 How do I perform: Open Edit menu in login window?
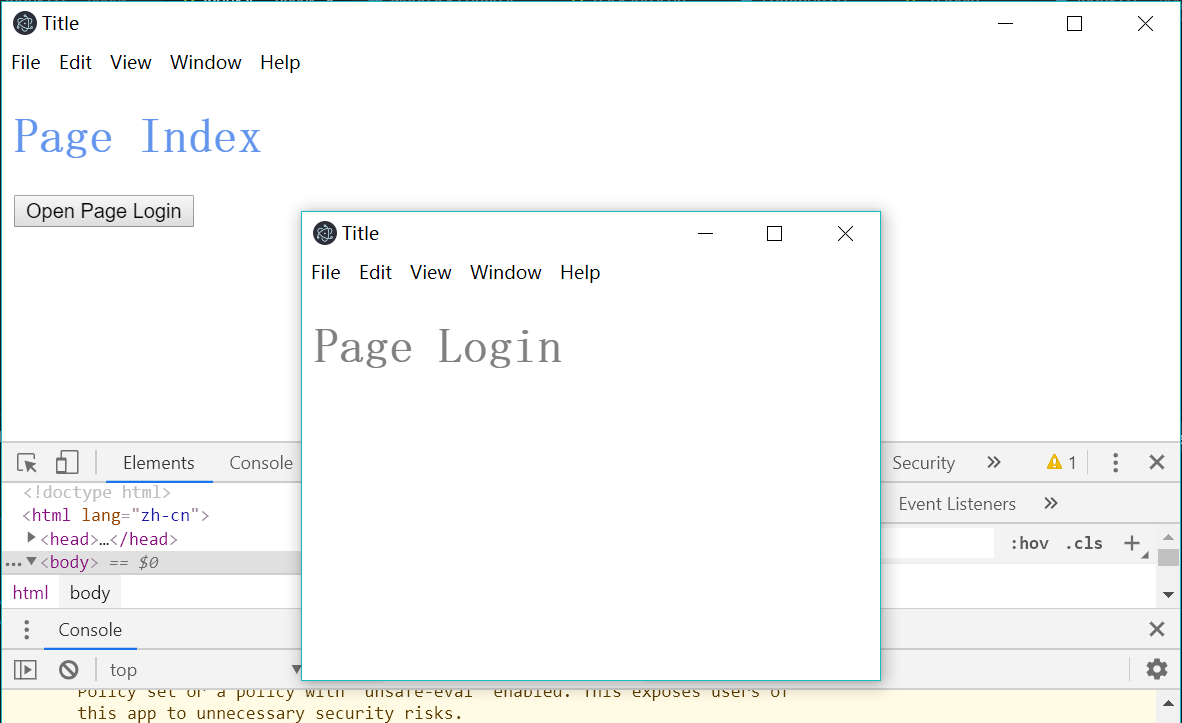[375, 272]
